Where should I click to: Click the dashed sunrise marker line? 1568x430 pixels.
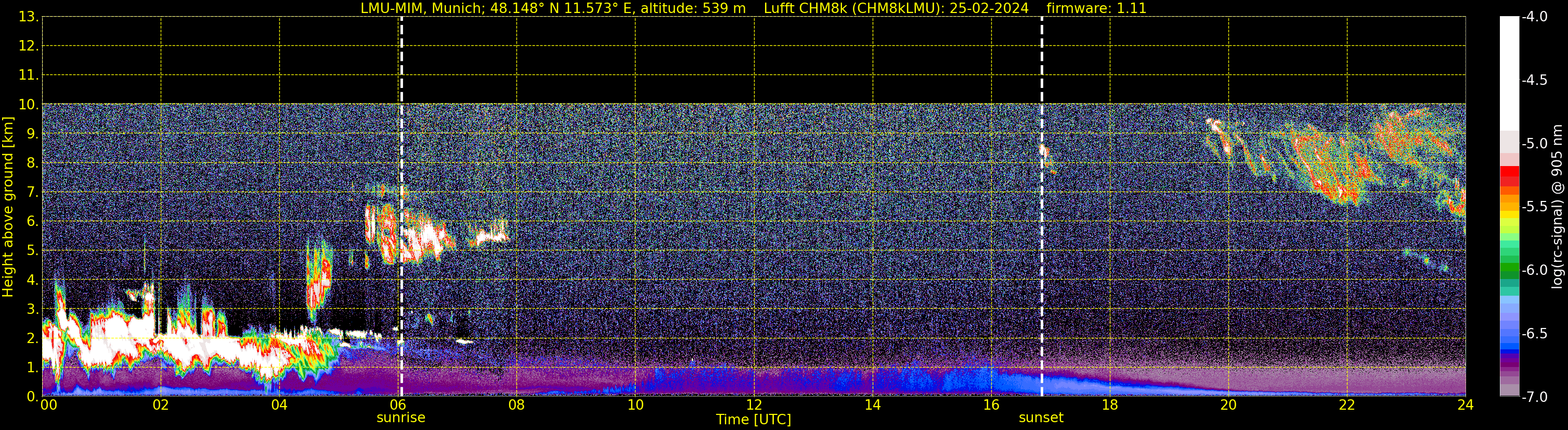(401, 207)
